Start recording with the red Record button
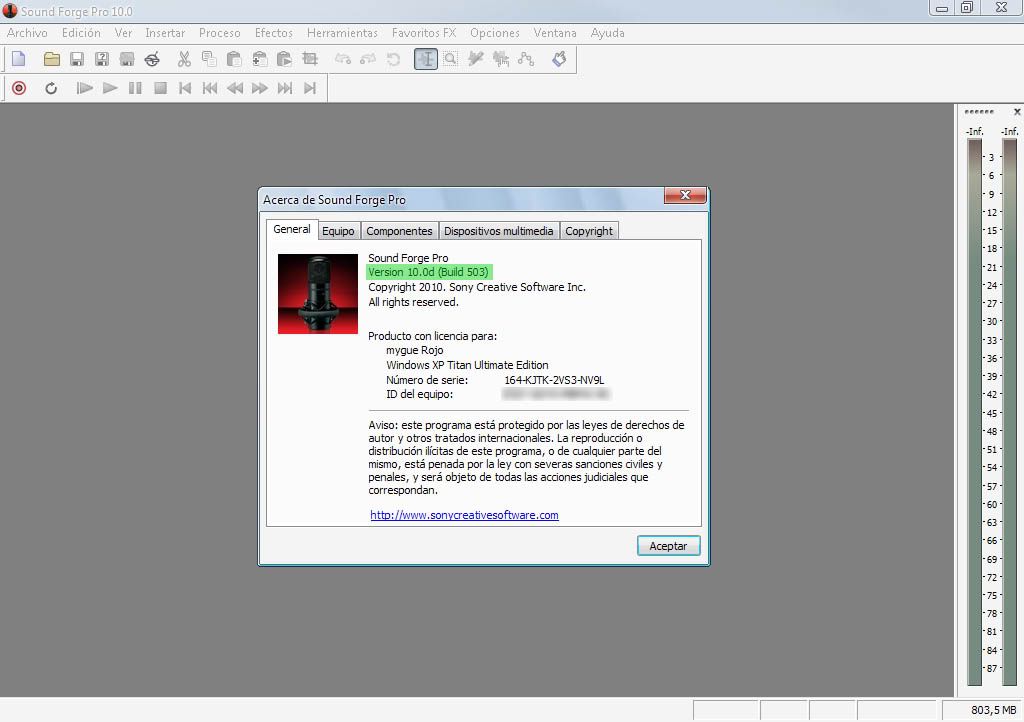 pos(19,88)
